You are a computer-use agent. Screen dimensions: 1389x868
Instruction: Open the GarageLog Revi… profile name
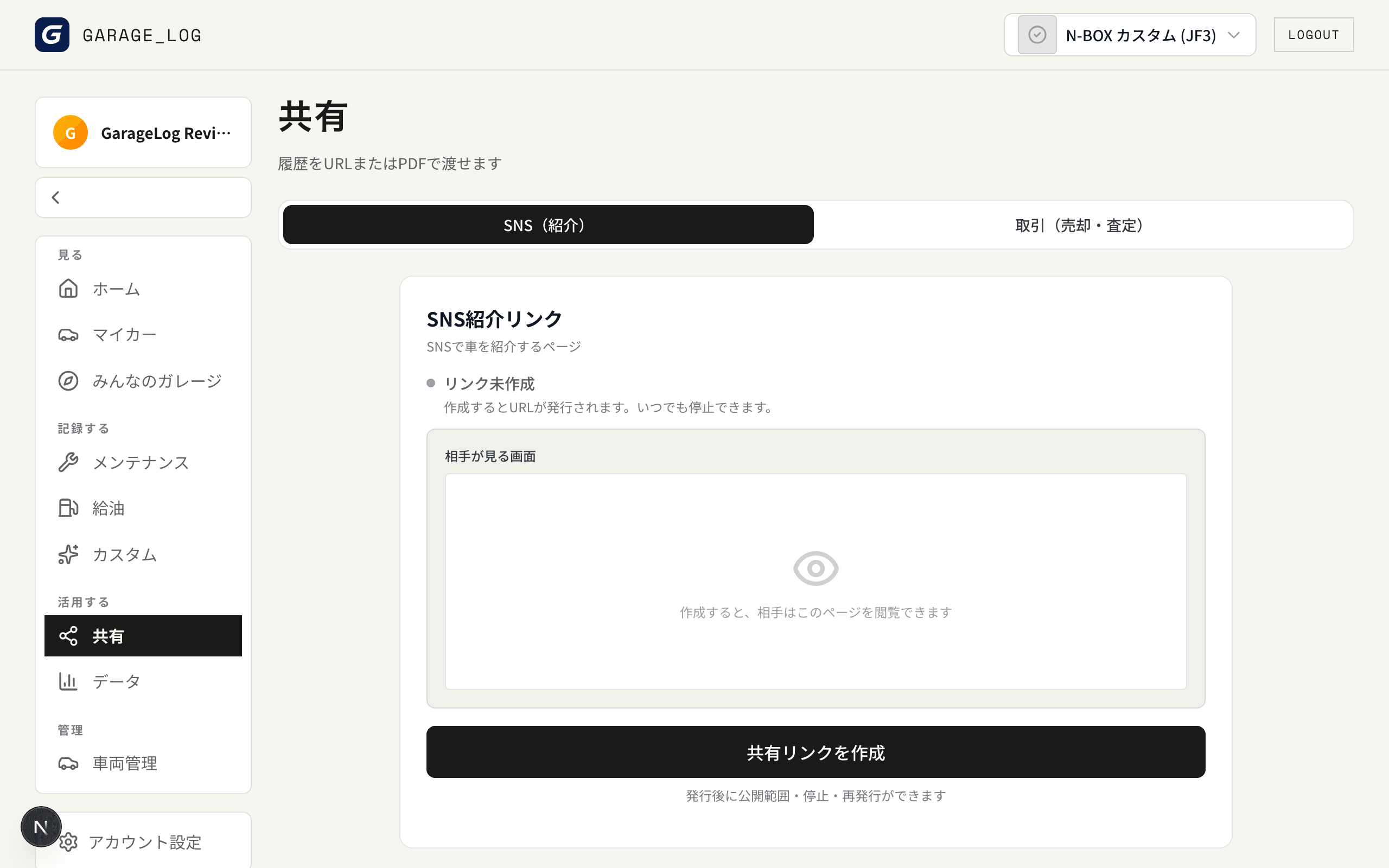[166, 133]
